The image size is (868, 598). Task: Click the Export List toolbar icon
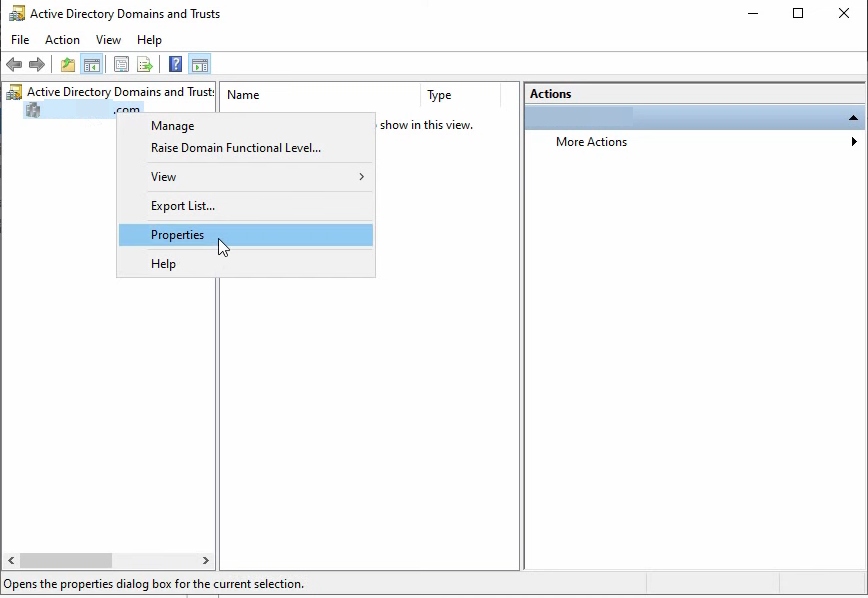click(x=145, y=65)
